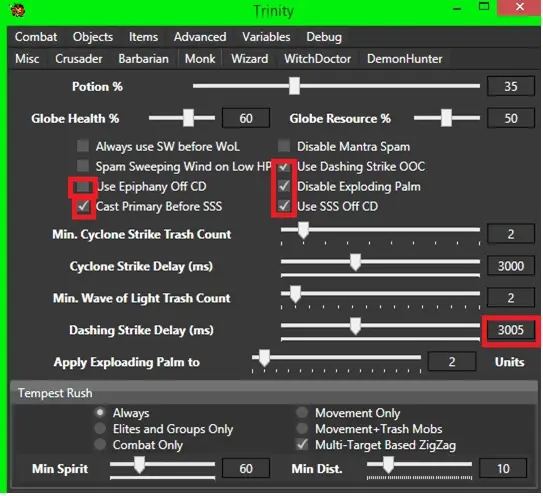Click the Globe Health % value box
The width and height of the screenshot is (543, 496).
pyautogui.click(x=246, y=118)
